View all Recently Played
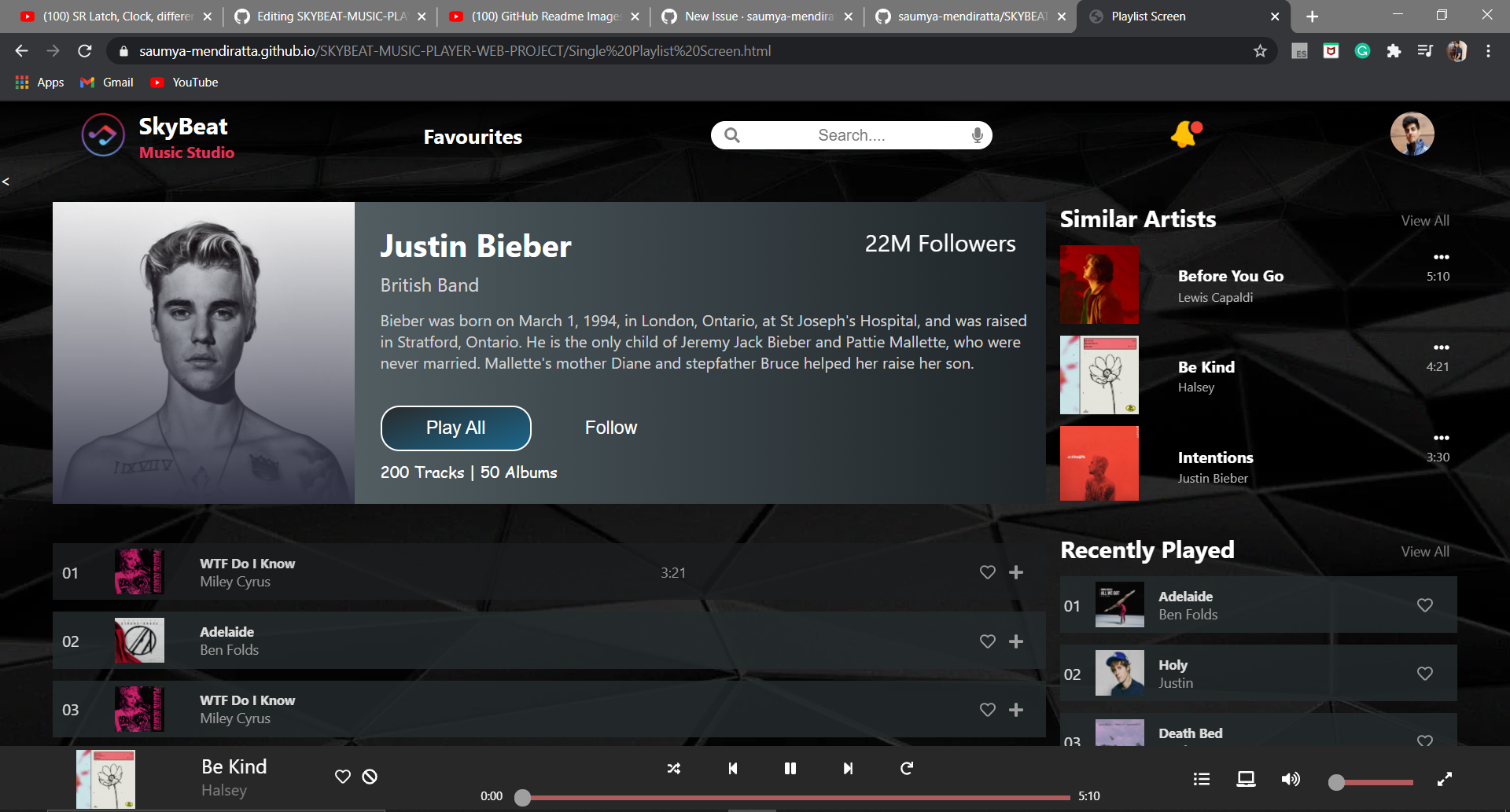The width and height of the screenshot is (1510, 812). pos(1425,552)
